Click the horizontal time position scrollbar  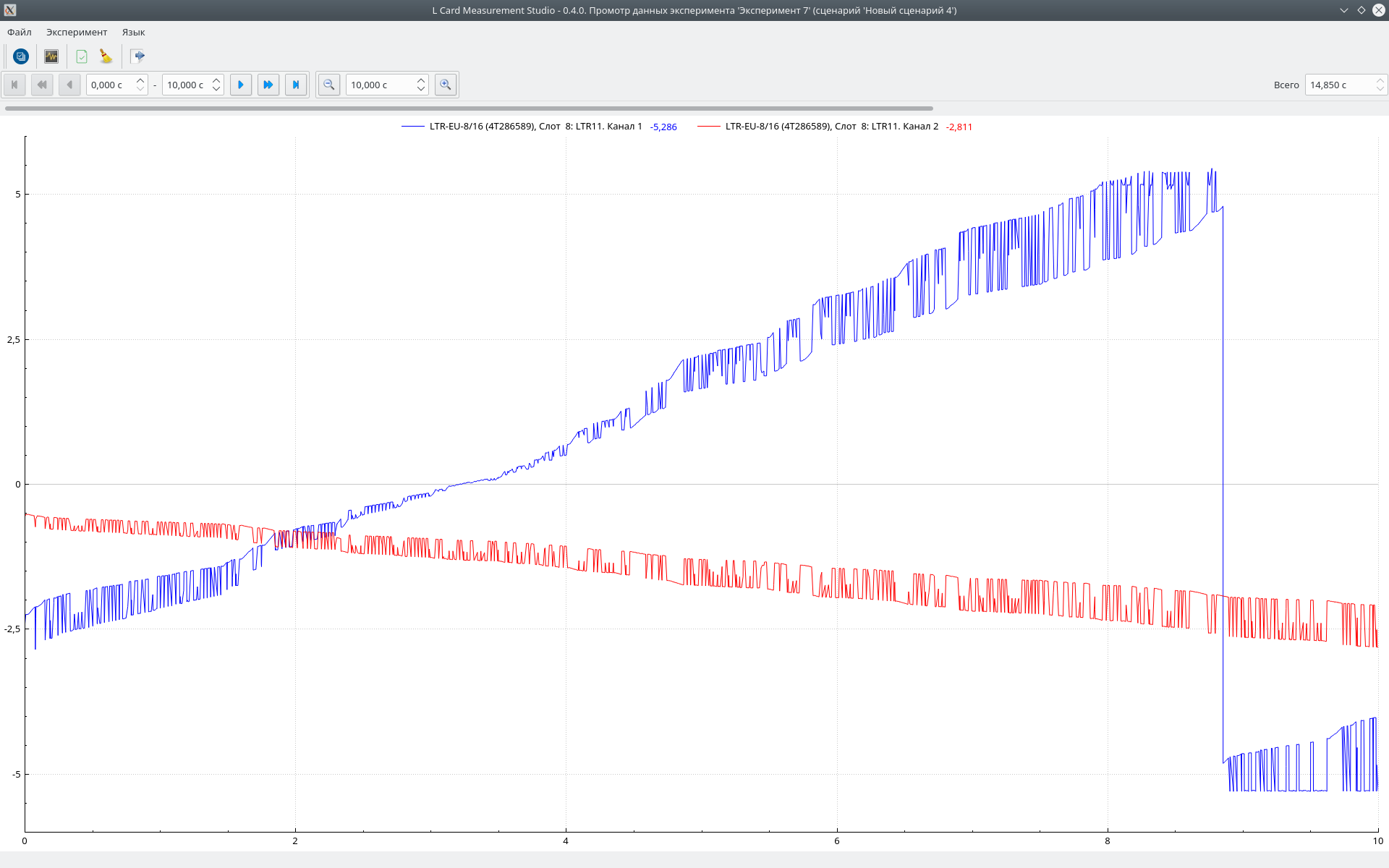pos(469,109)
